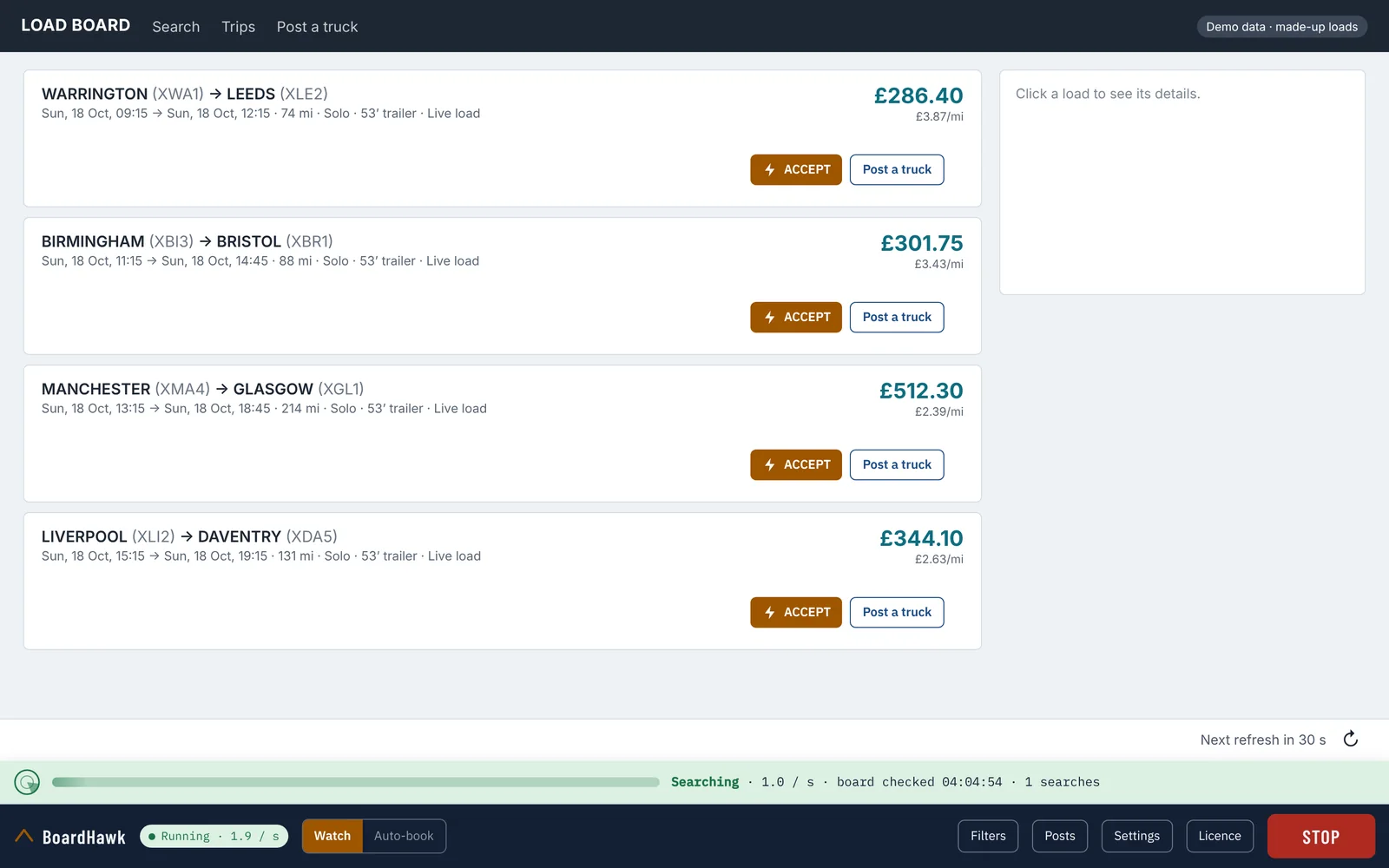Stop BoardHawk with the STOP button
Viewport: 1389px width, 868px height.
pyautogui.click(x=1320, y=837)
